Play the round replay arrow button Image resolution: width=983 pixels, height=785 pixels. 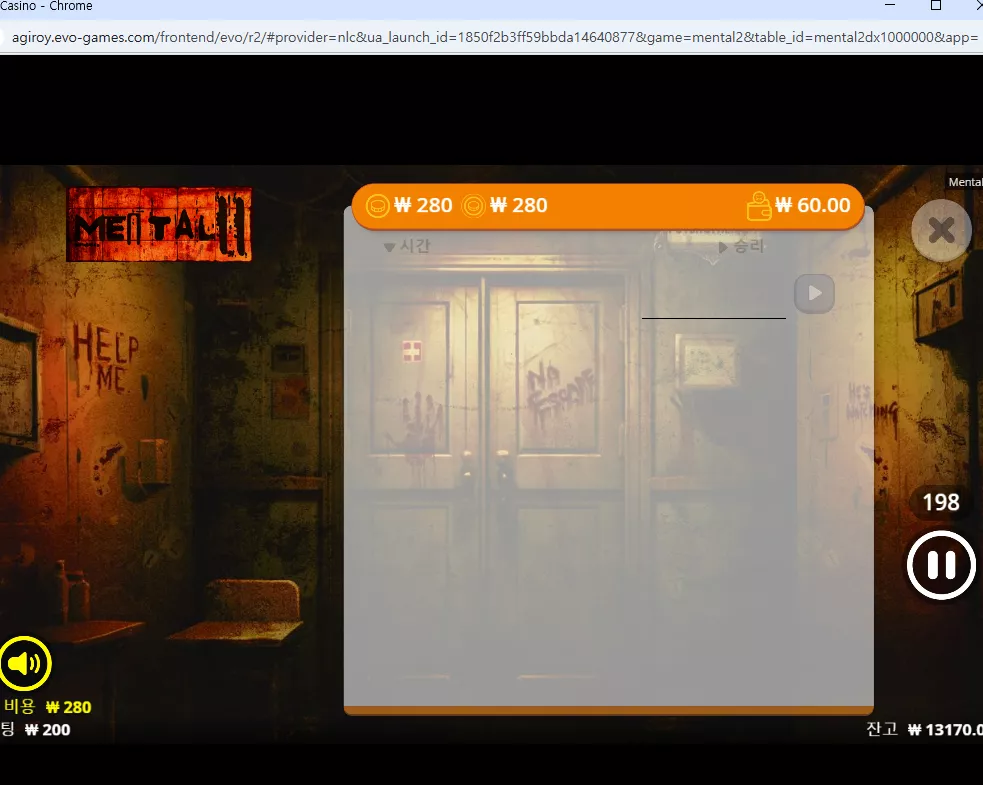tap(814, 293)
